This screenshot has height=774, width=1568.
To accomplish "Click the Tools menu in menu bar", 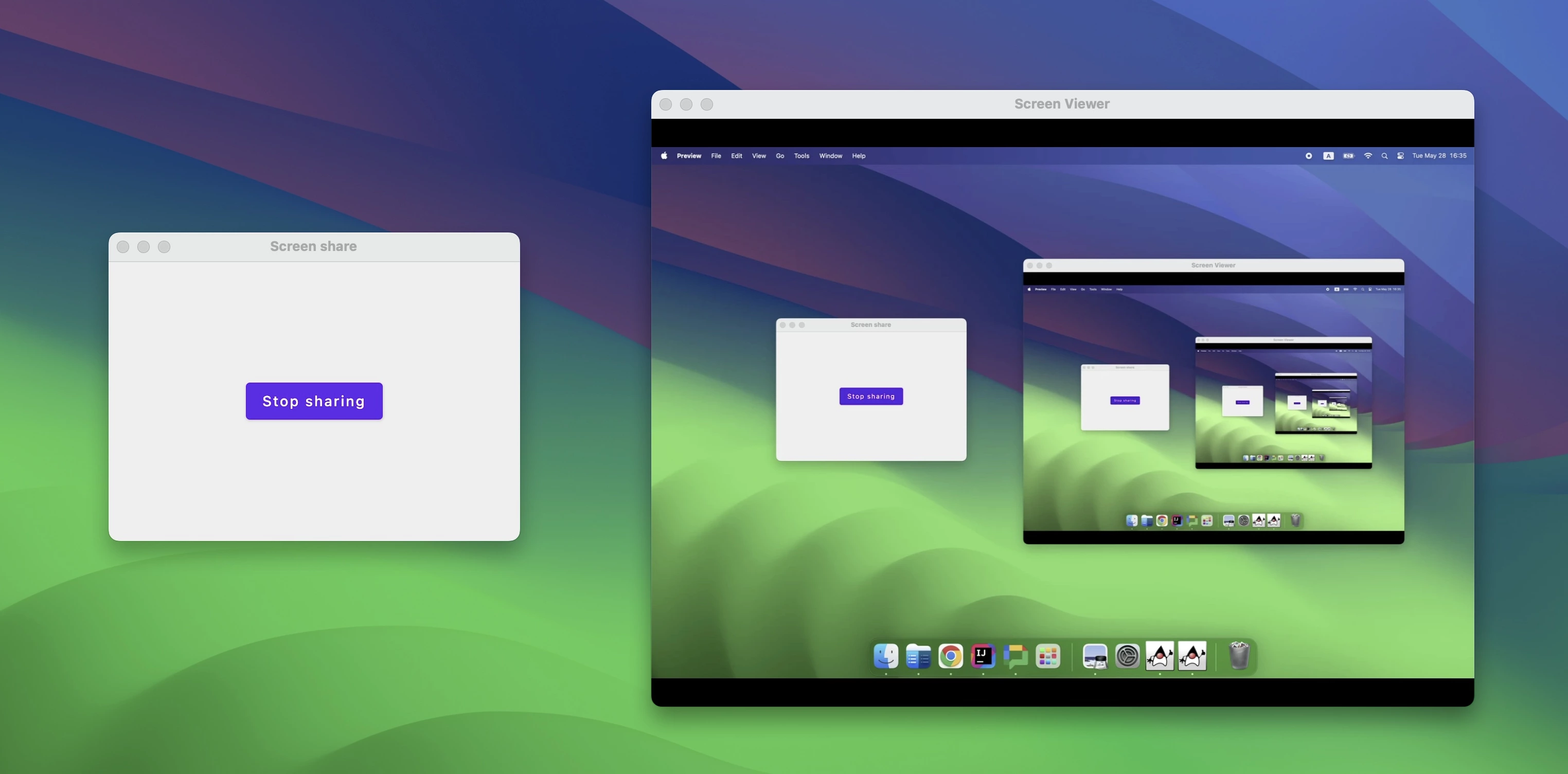I will tap(801, 155).
